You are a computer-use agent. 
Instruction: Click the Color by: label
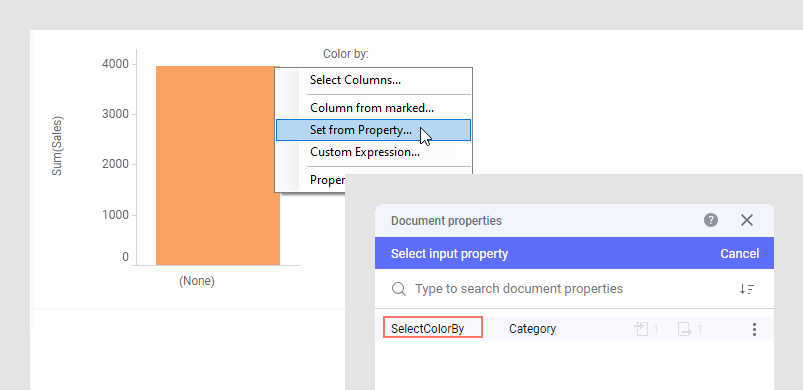tap(346, 54)
